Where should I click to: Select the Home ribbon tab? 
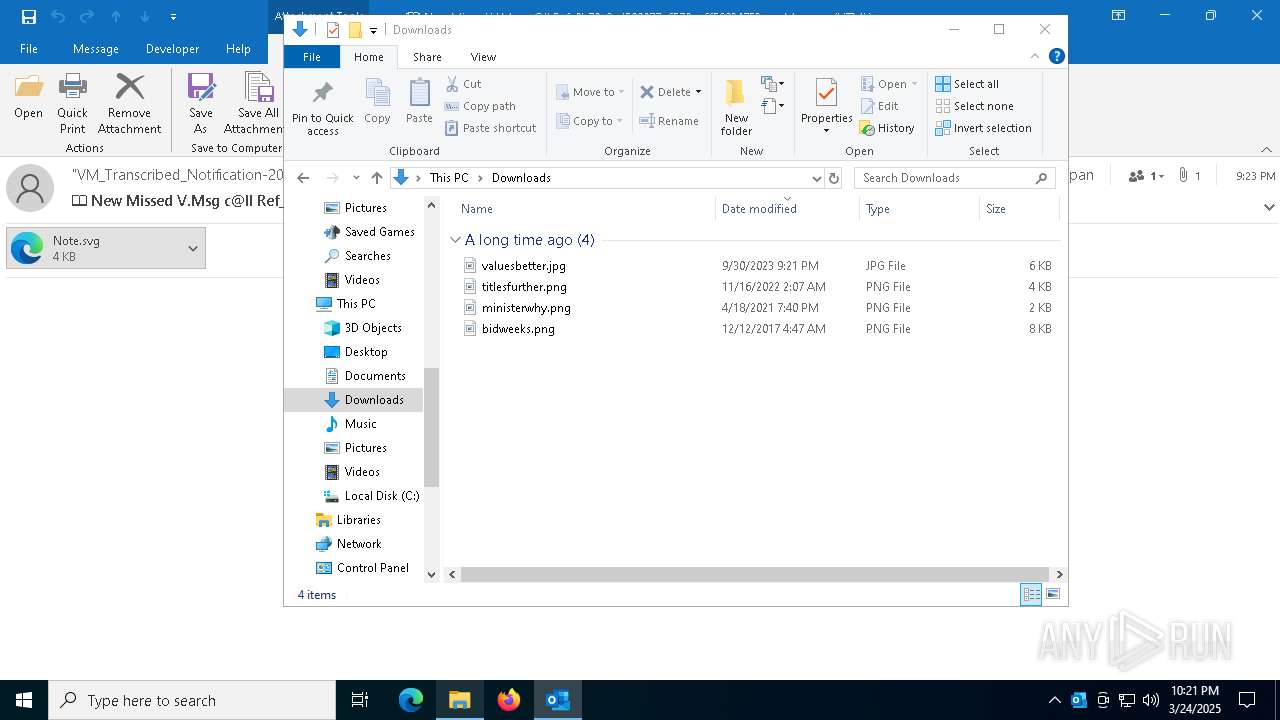[368, 57]
